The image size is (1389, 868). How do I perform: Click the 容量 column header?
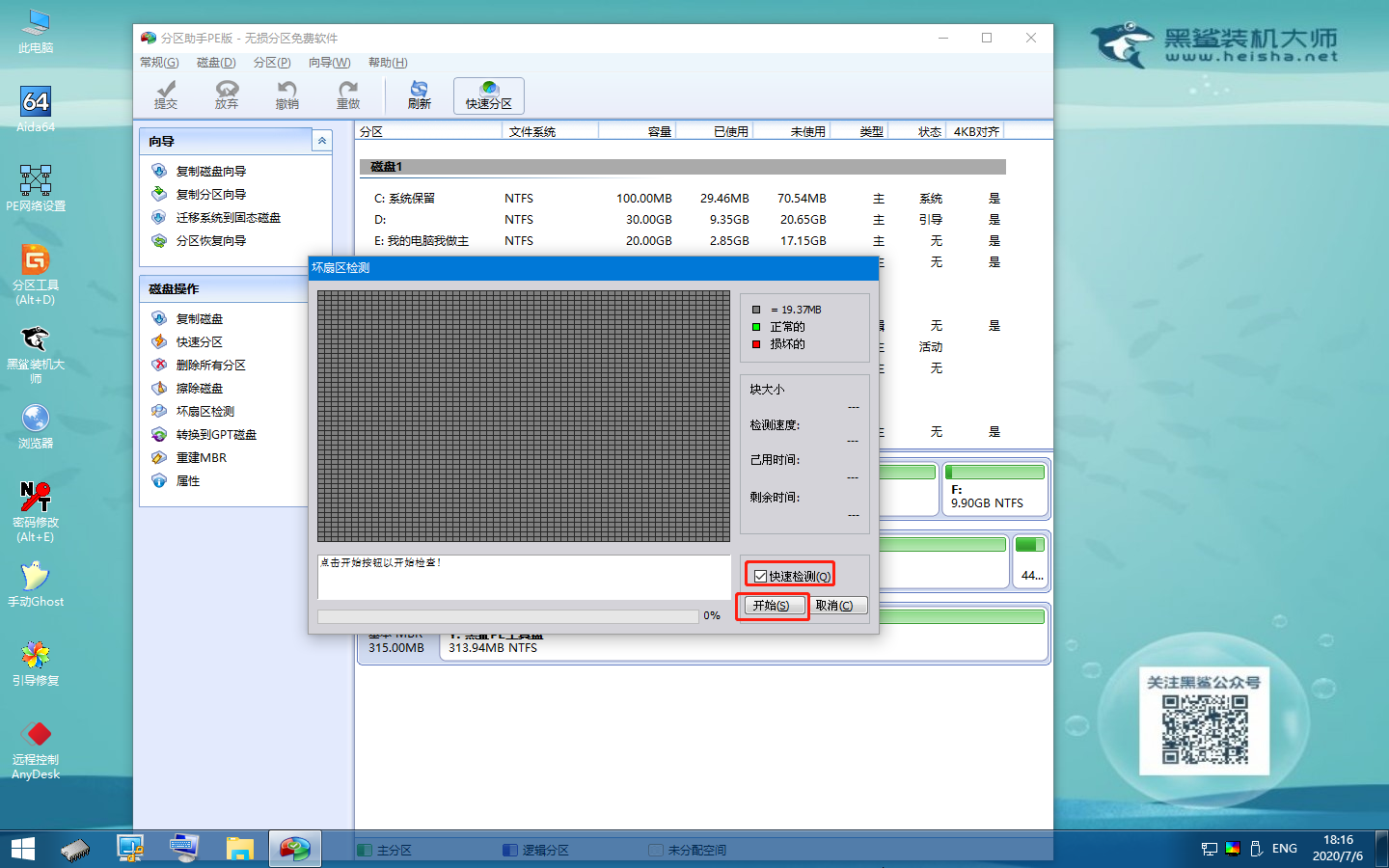[x=637, y=131]
